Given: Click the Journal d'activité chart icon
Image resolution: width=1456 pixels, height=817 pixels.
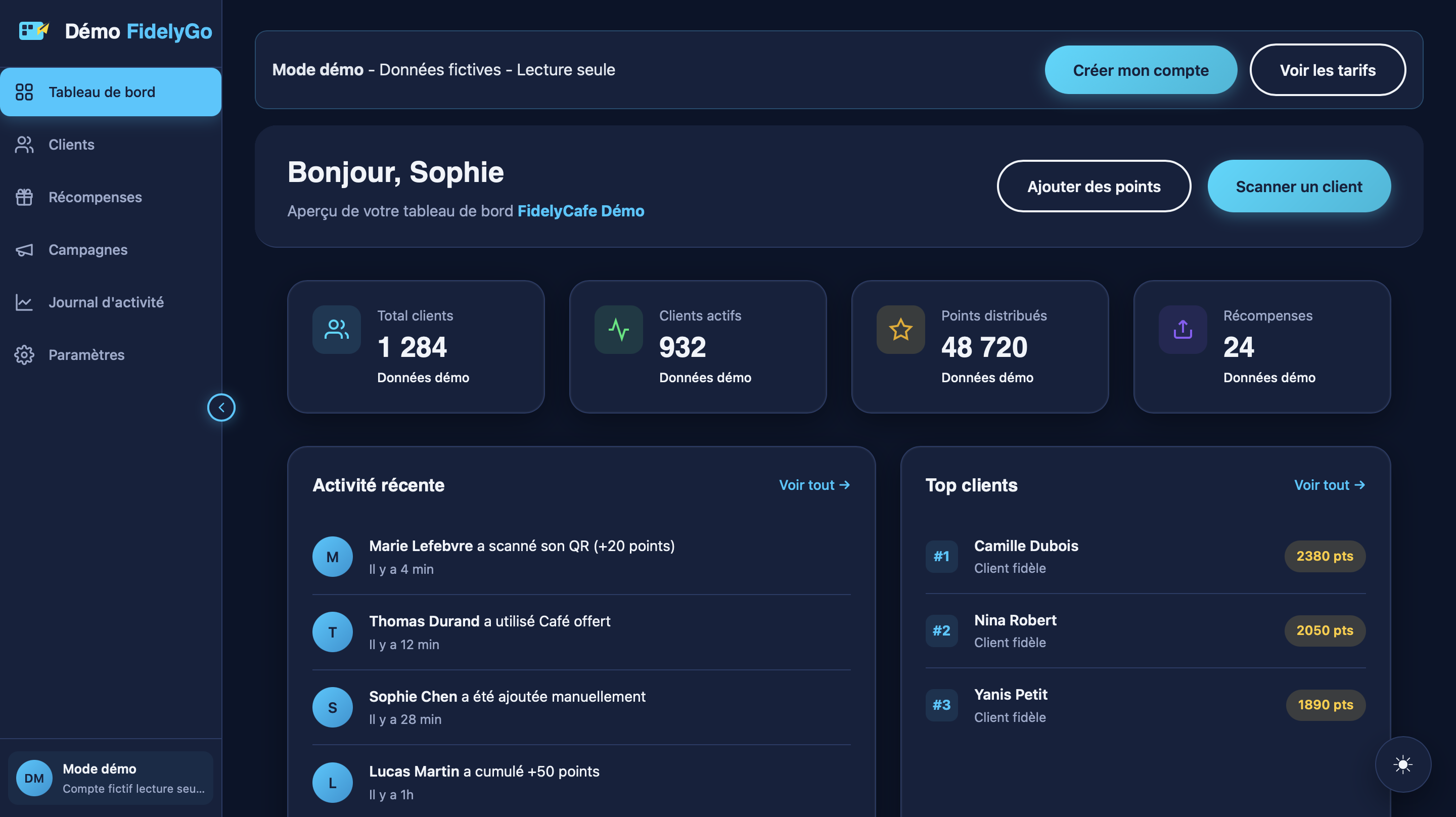Looking at the screenshot, I should click(x=24, y=302).
